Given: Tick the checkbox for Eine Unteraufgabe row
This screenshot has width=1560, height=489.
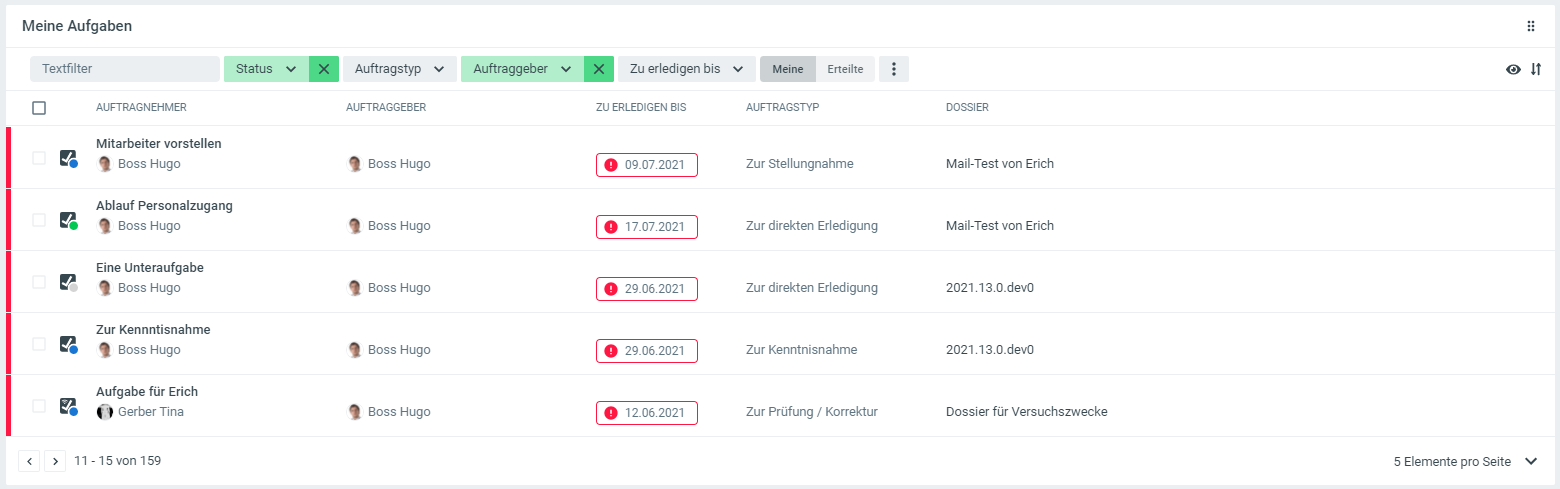Looking at the screenshot, I should click(x=39, y=282).
